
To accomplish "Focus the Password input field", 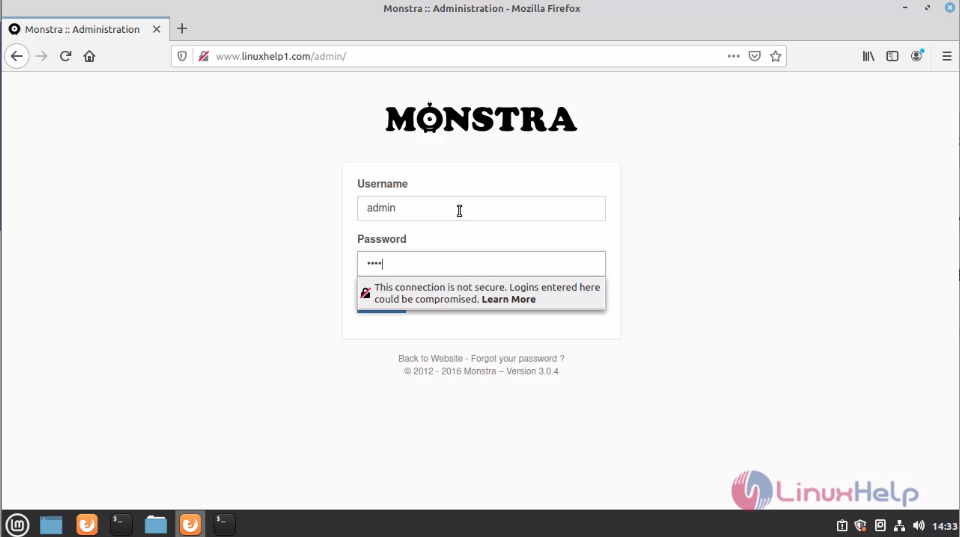I will [x=481, y=263].
